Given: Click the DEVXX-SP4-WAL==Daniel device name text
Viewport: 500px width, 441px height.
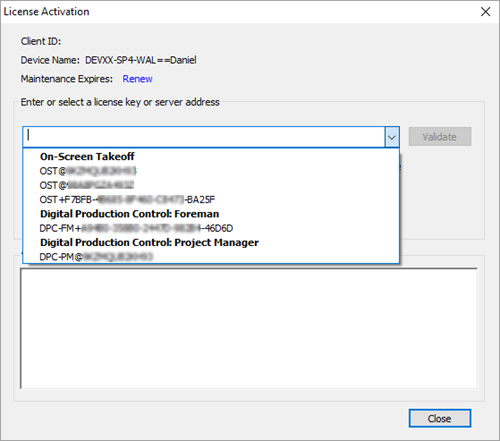Looking at the screenshot, I should point(141,60).
